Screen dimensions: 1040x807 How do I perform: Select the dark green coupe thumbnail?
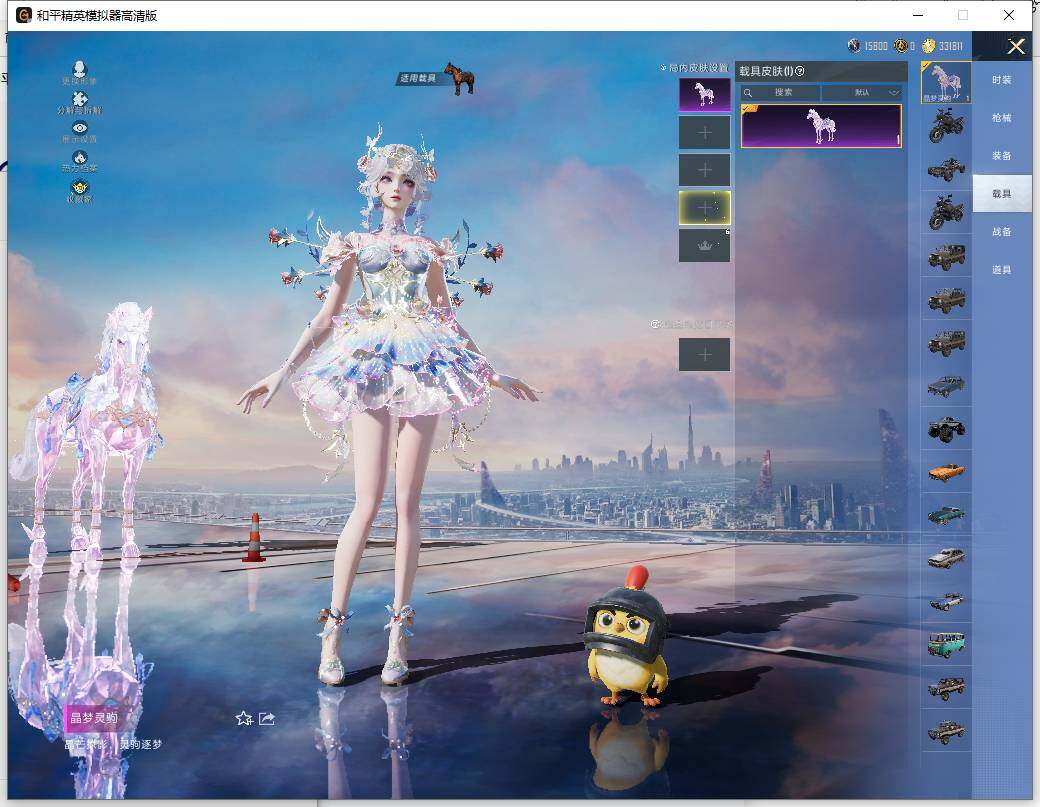click(946, 515)
